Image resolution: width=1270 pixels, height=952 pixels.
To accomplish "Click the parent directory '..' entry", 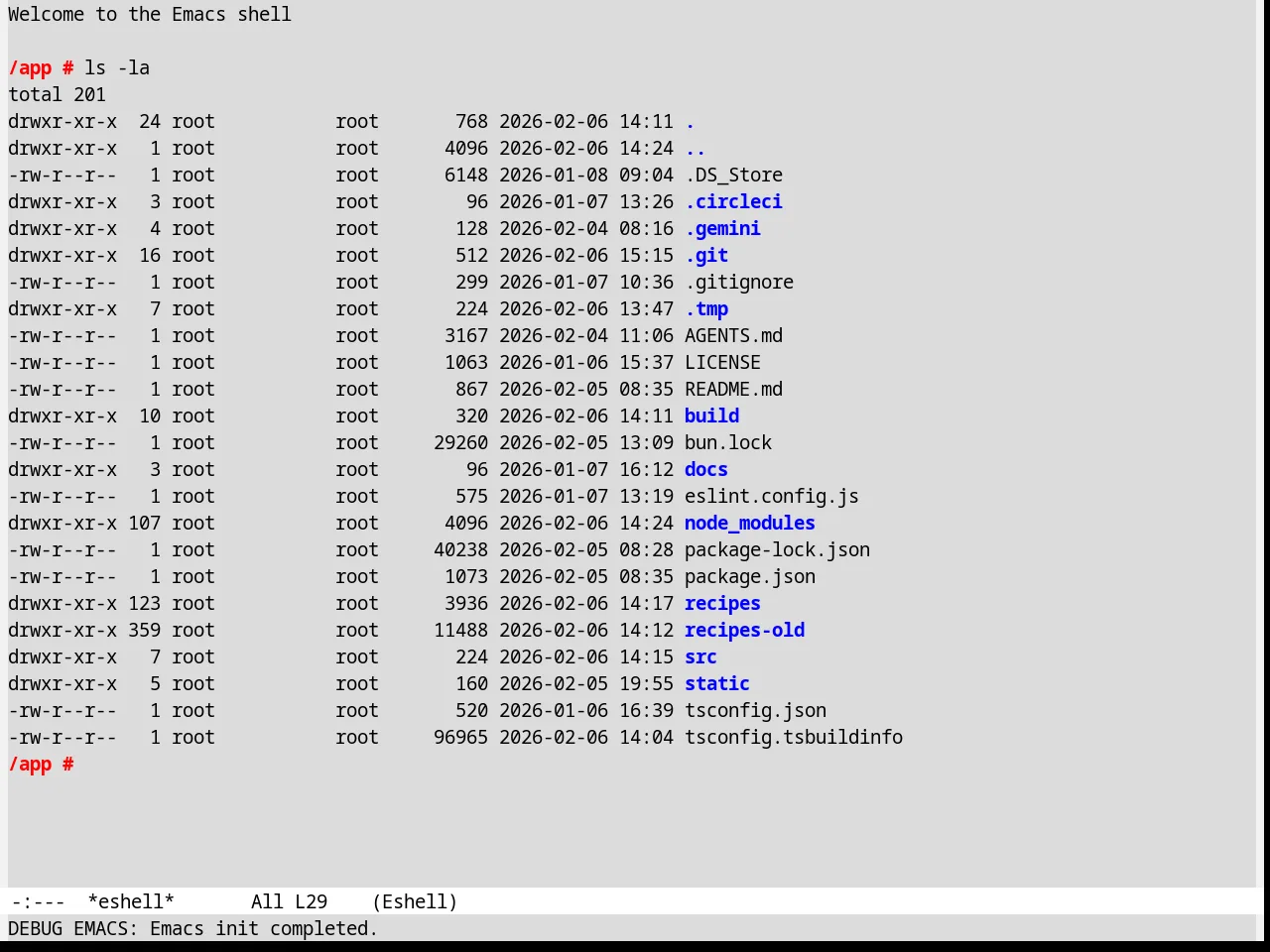I will (x=696, y=148).
